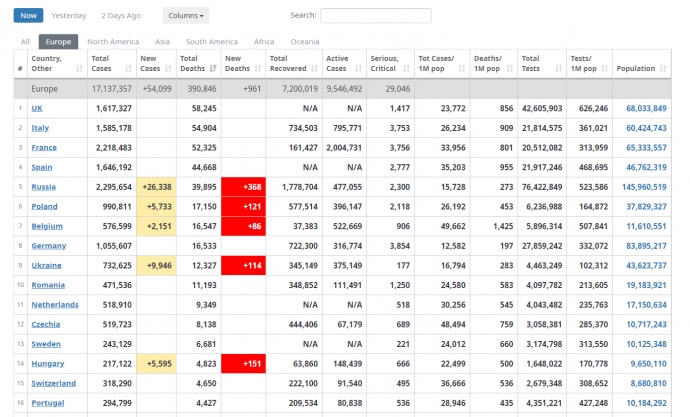Open the Russia country link

pos(44,186)
